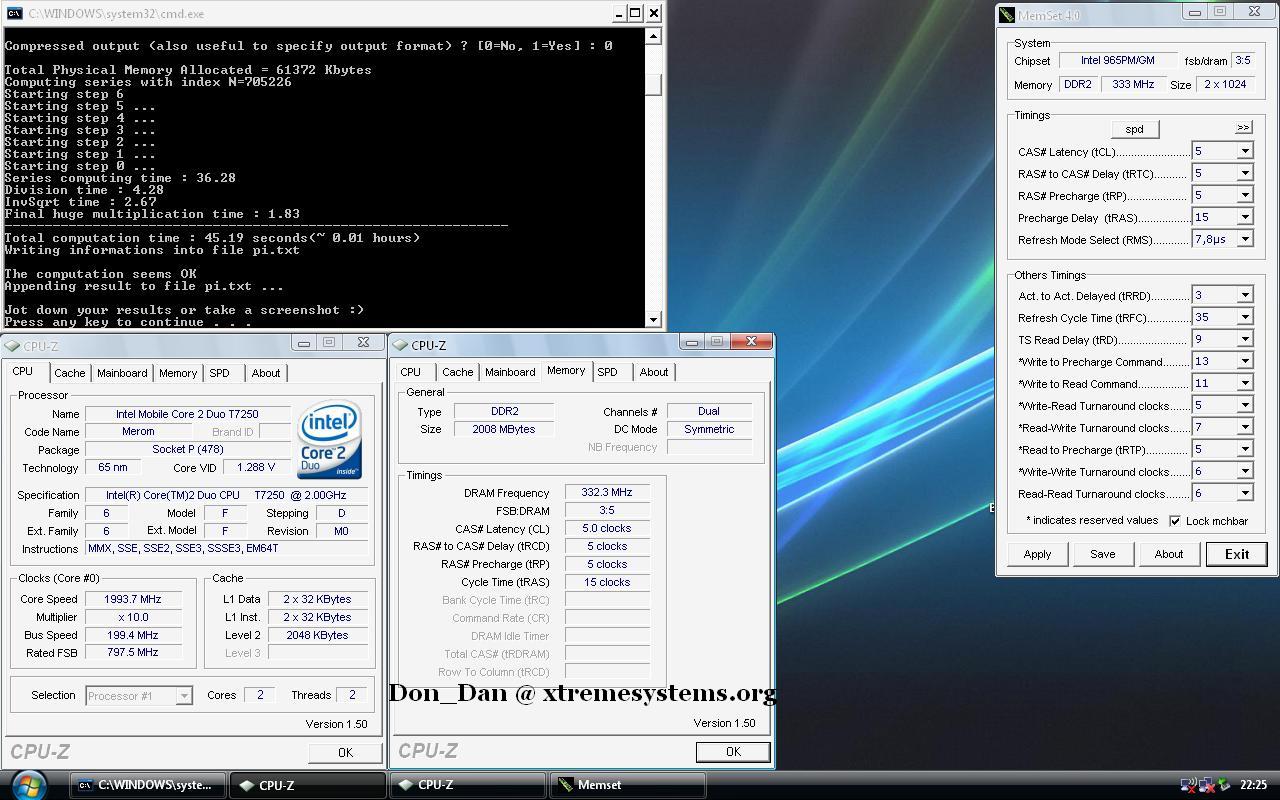Open the Write-Read Turnaround clocks dropdown
1280x800 pixels.
(x=1245, y=405)
